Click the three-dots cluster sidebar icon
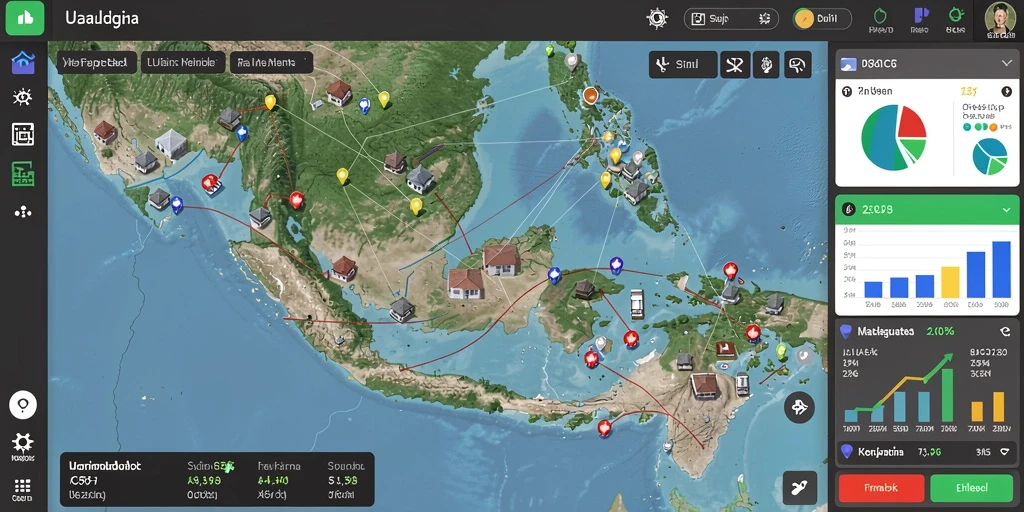 (23, 212)
